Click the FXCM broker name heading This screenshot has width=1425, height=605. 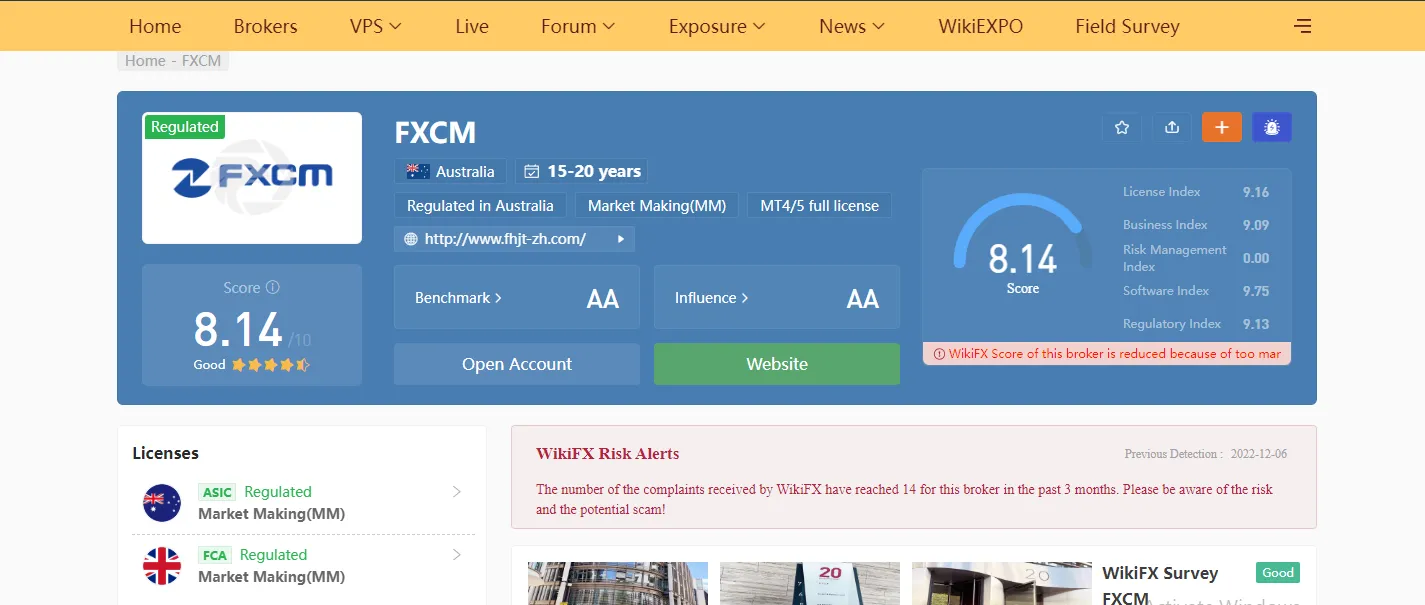click(435, 132)
